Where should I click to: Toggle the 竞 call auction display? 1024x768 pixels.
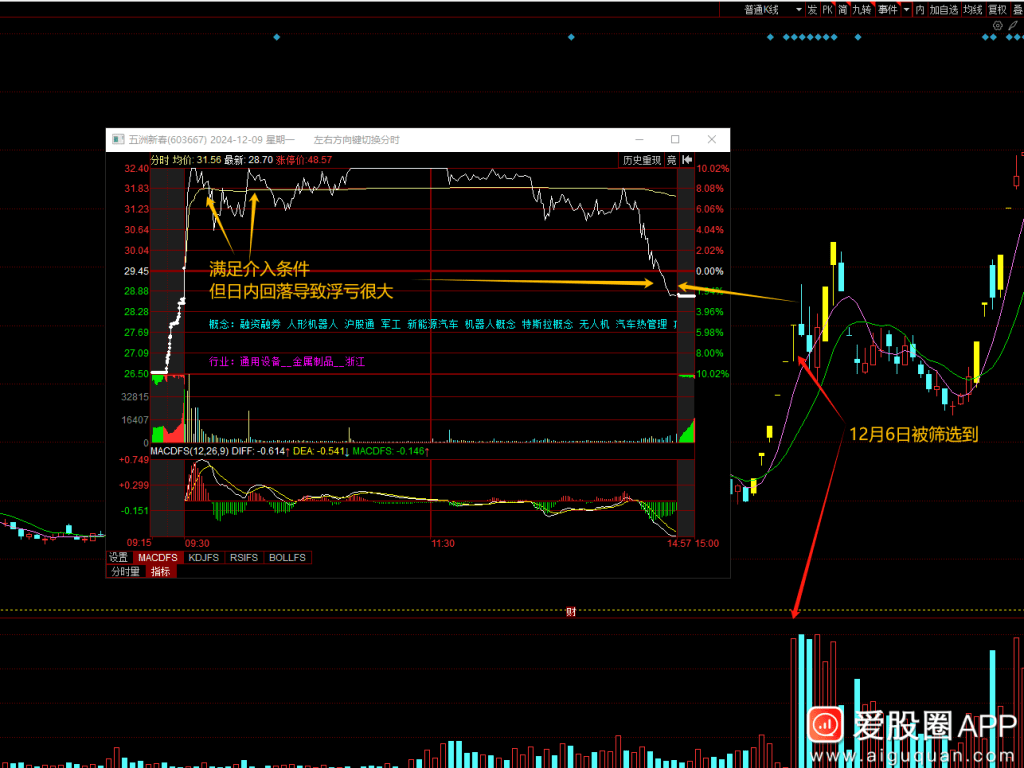[672, 160]
